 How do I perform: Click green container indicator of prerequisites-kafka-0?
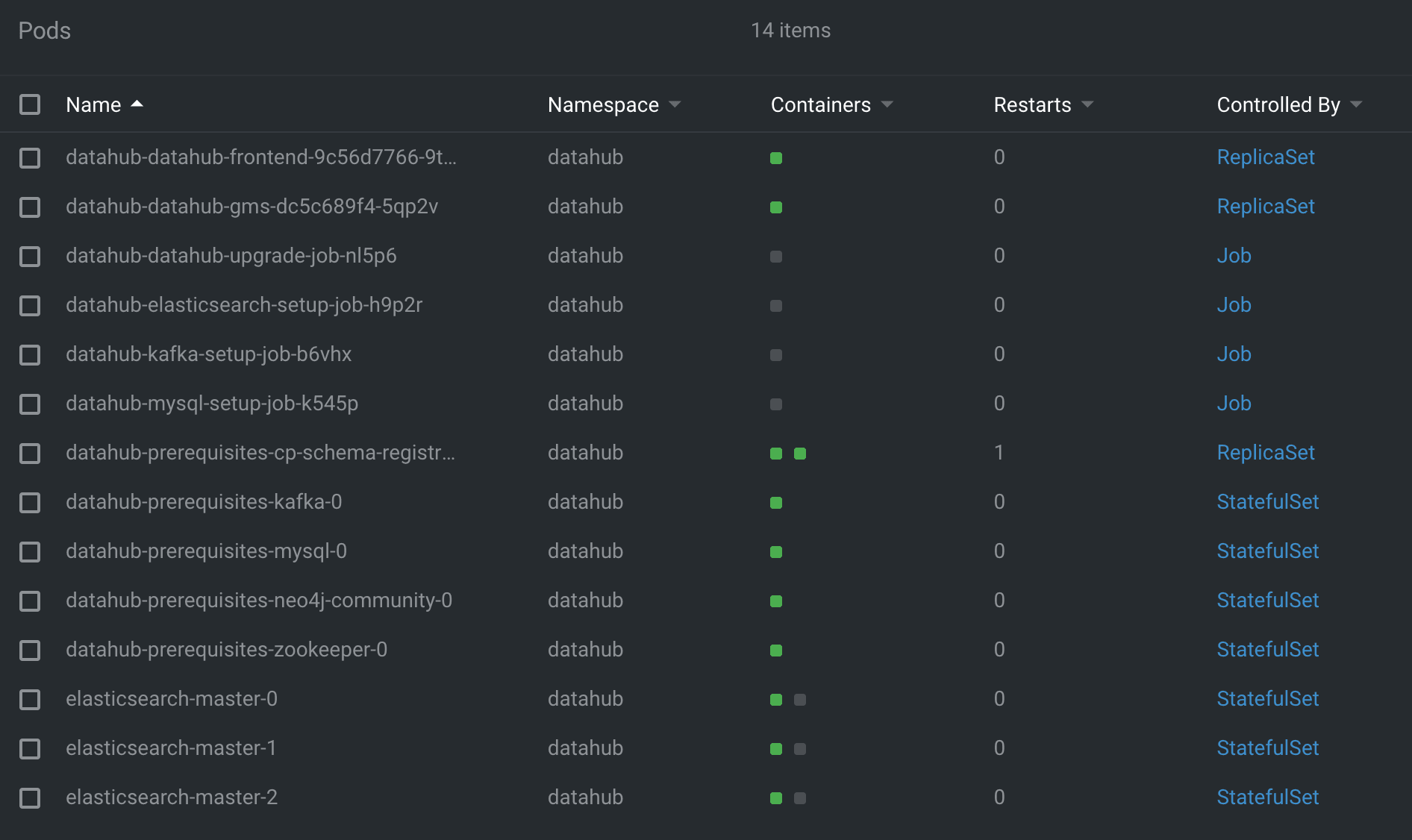click(x=776, y=502)
